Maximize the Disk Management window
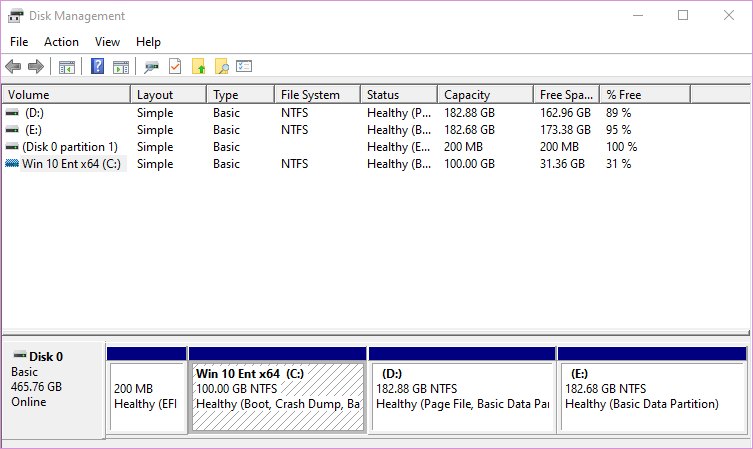Screen dimensions: 753x449 point(683,15)
